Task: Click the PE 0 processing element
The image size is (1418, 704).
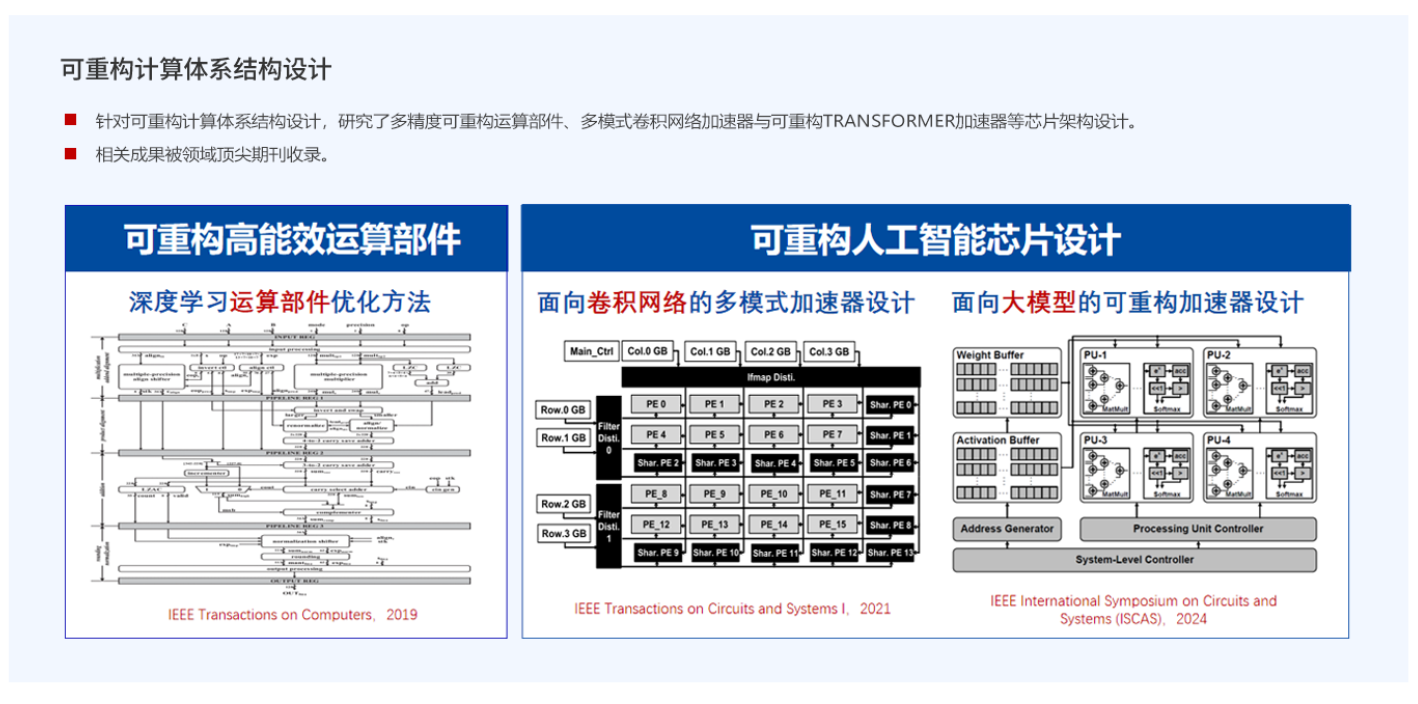Action: click(x=655, y=405)
